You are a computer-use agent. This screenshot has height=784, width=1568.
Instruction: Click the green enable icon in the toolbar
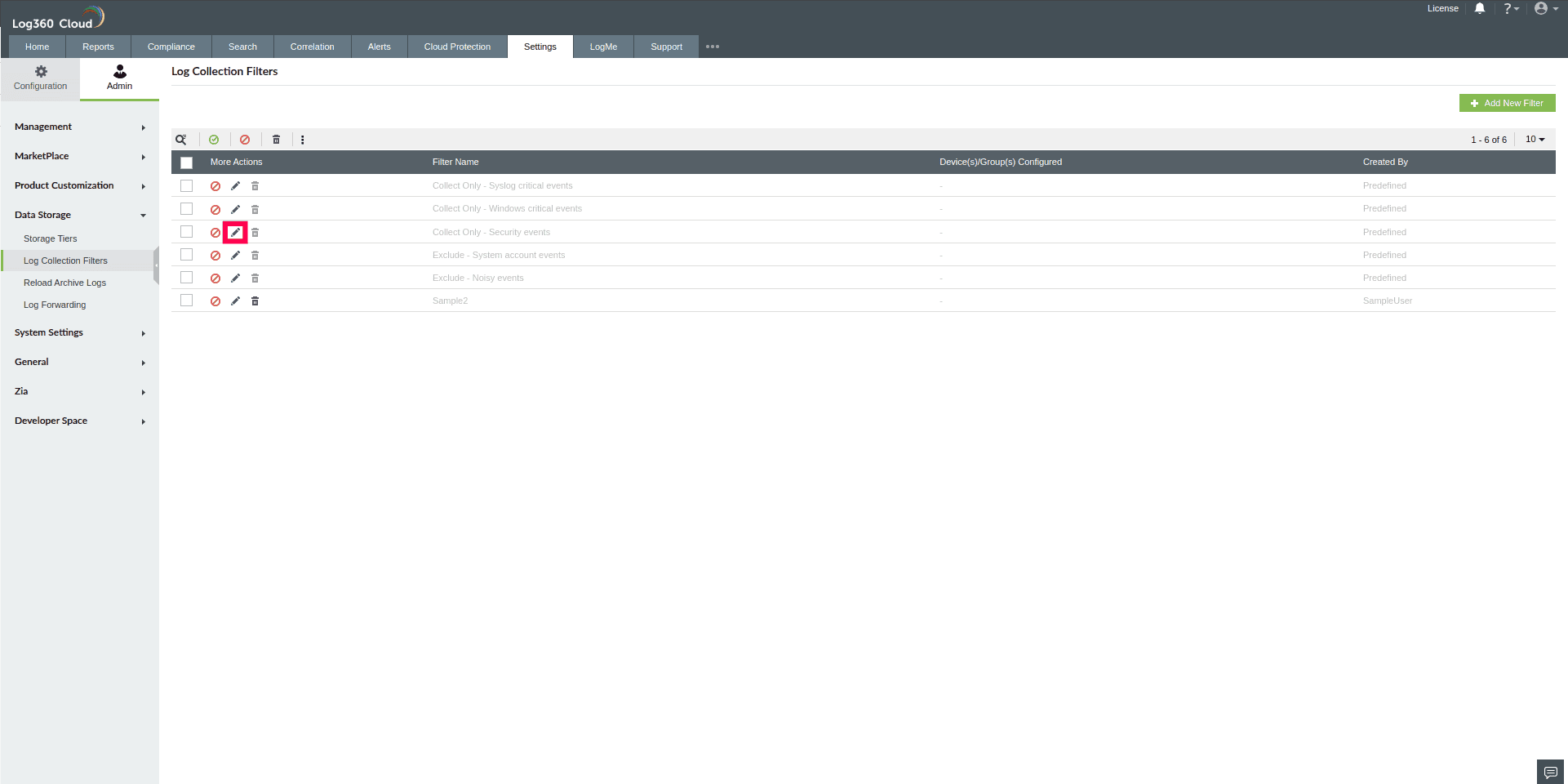(214, 140)
